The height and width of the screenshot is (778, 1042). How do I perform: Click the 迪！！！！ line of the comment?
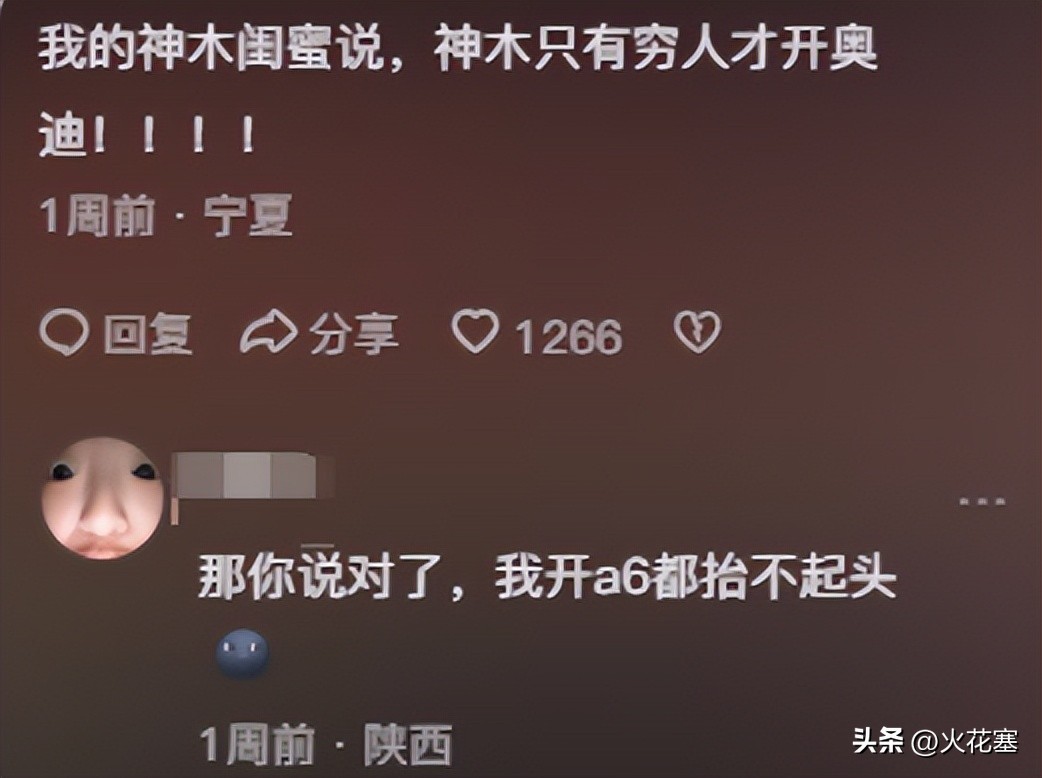pos(146,135)
